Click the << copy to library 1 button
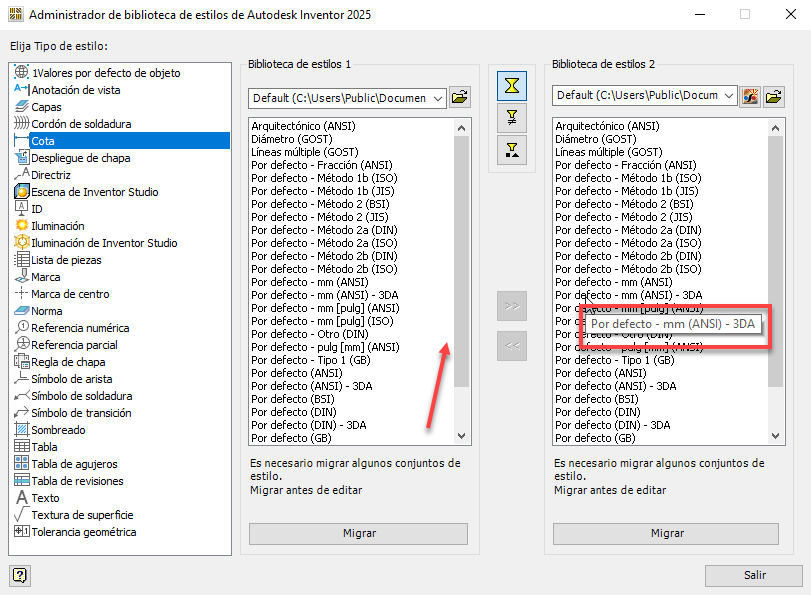The image size is (811, 595). tap(512, 346)
